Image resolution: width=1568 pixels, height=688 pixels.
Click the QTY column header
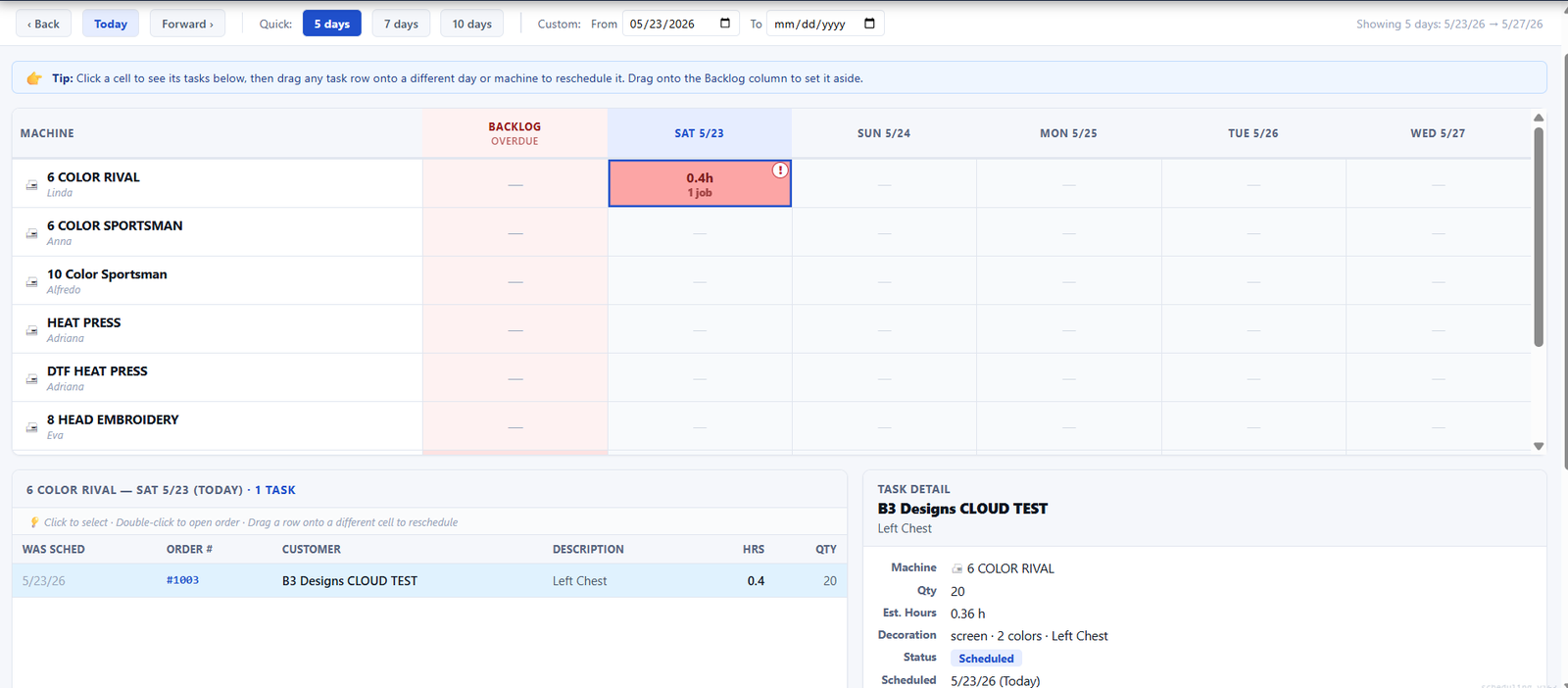(826, 550)
